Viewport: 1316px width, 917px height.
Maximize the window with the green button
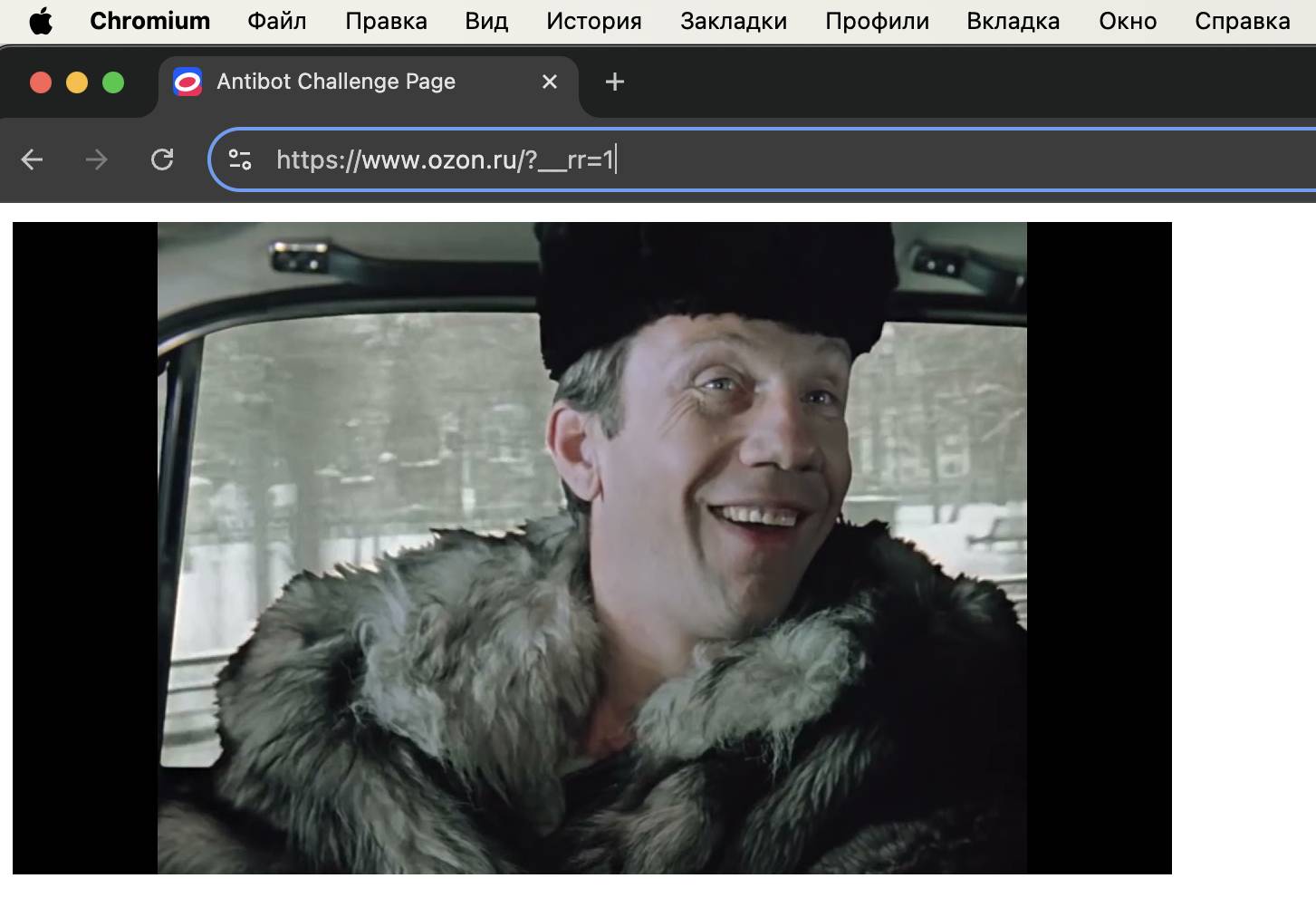tap(113, 82)
